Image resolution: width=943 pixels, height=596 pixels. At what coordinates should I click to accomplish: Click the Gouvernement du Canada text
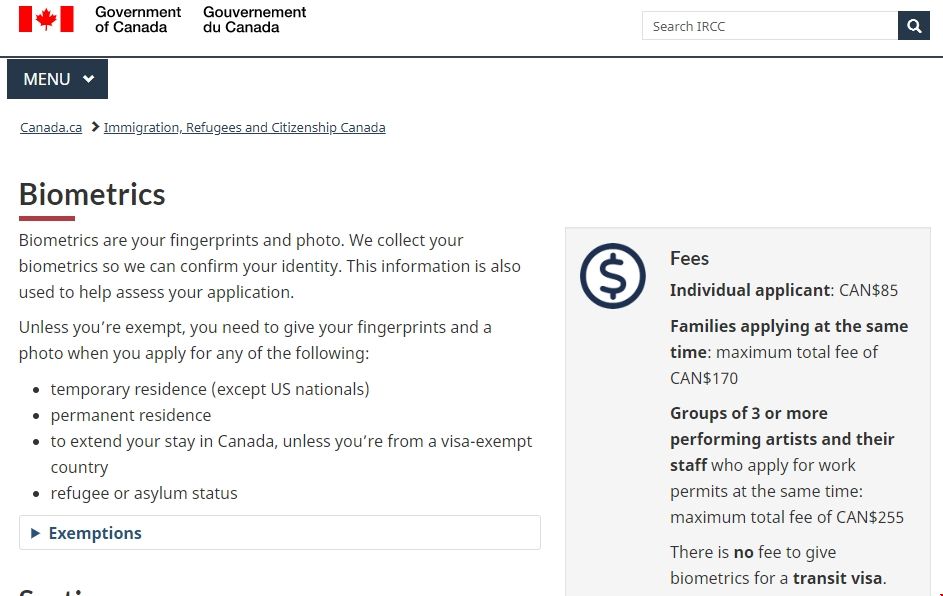(254, 19)
